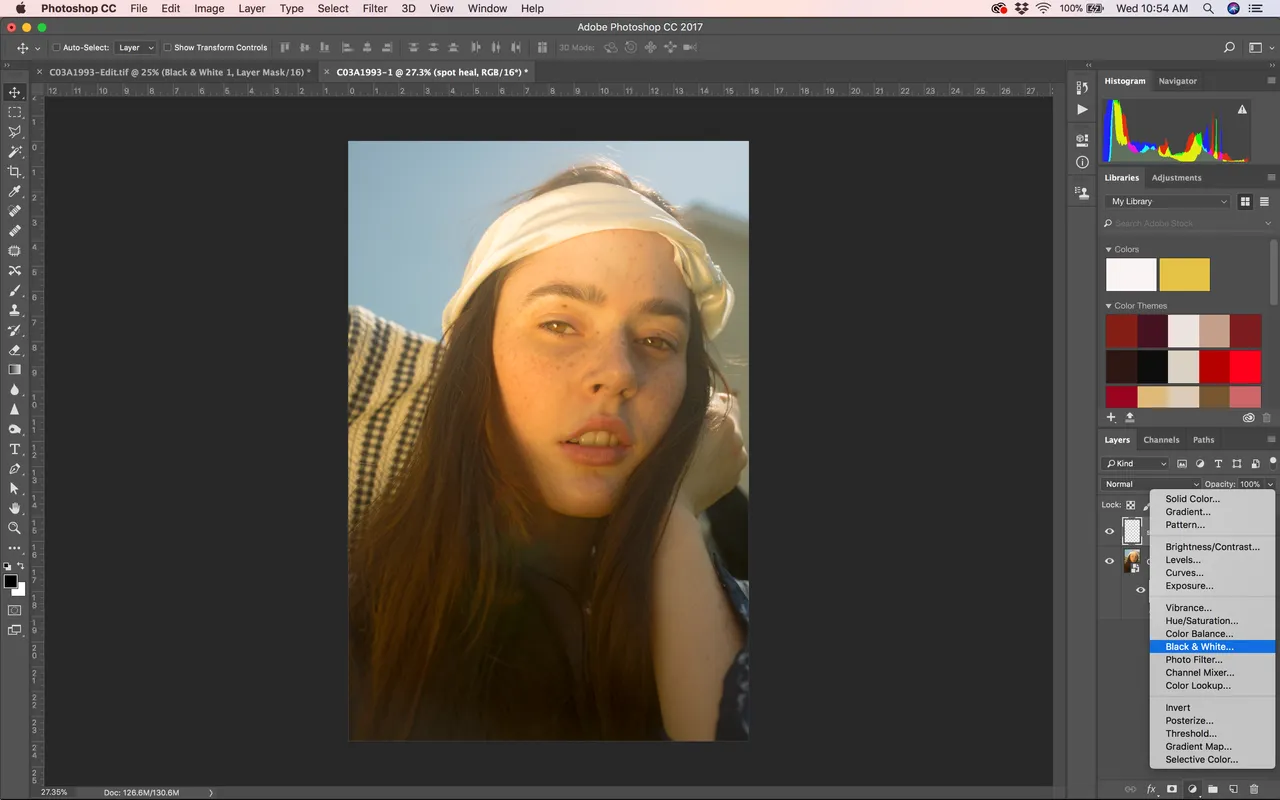Open the Auto-Select Layer dropdown
This screenshot has height=800, width=1280.
pyautogui.click(x=136, y=47)
